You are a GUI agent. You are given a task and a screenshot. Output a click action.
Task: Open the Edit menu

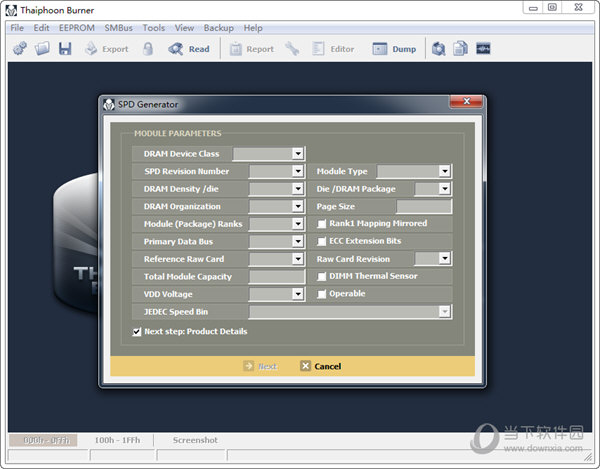pyautogui.click(x=41, y=28)
